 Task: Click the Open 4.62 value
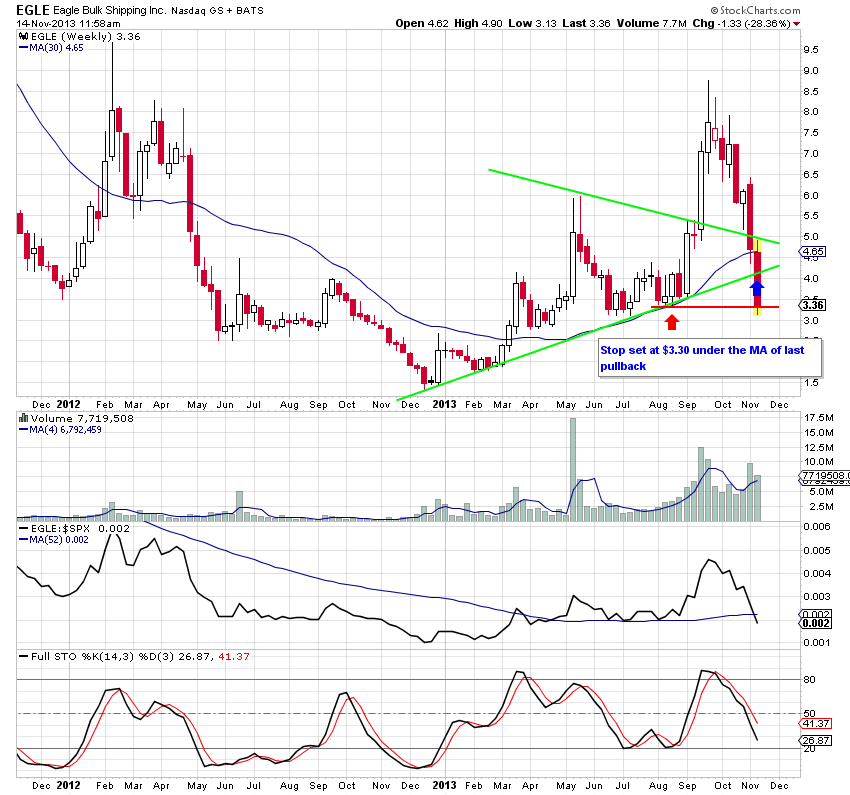point(422,23)
